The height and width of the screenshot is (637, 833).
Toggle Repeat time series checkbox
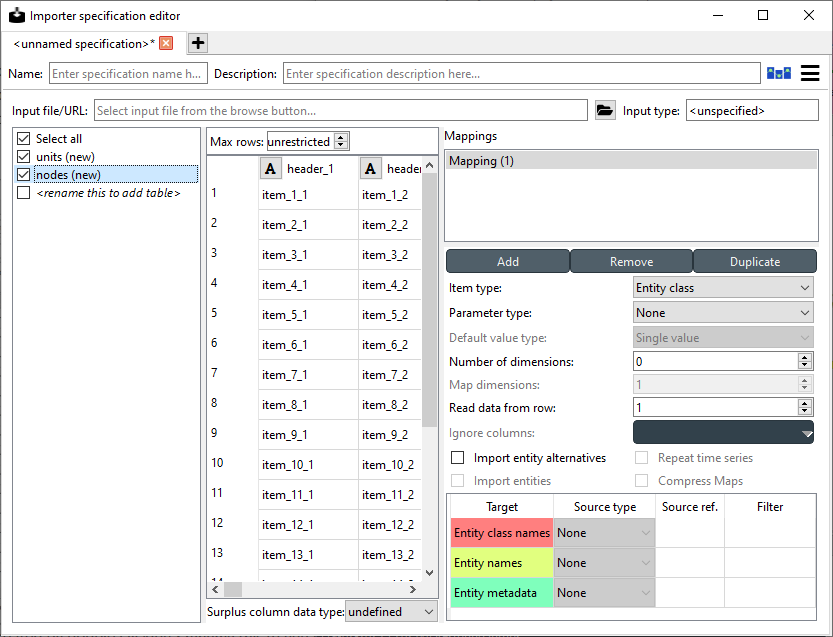642,458
